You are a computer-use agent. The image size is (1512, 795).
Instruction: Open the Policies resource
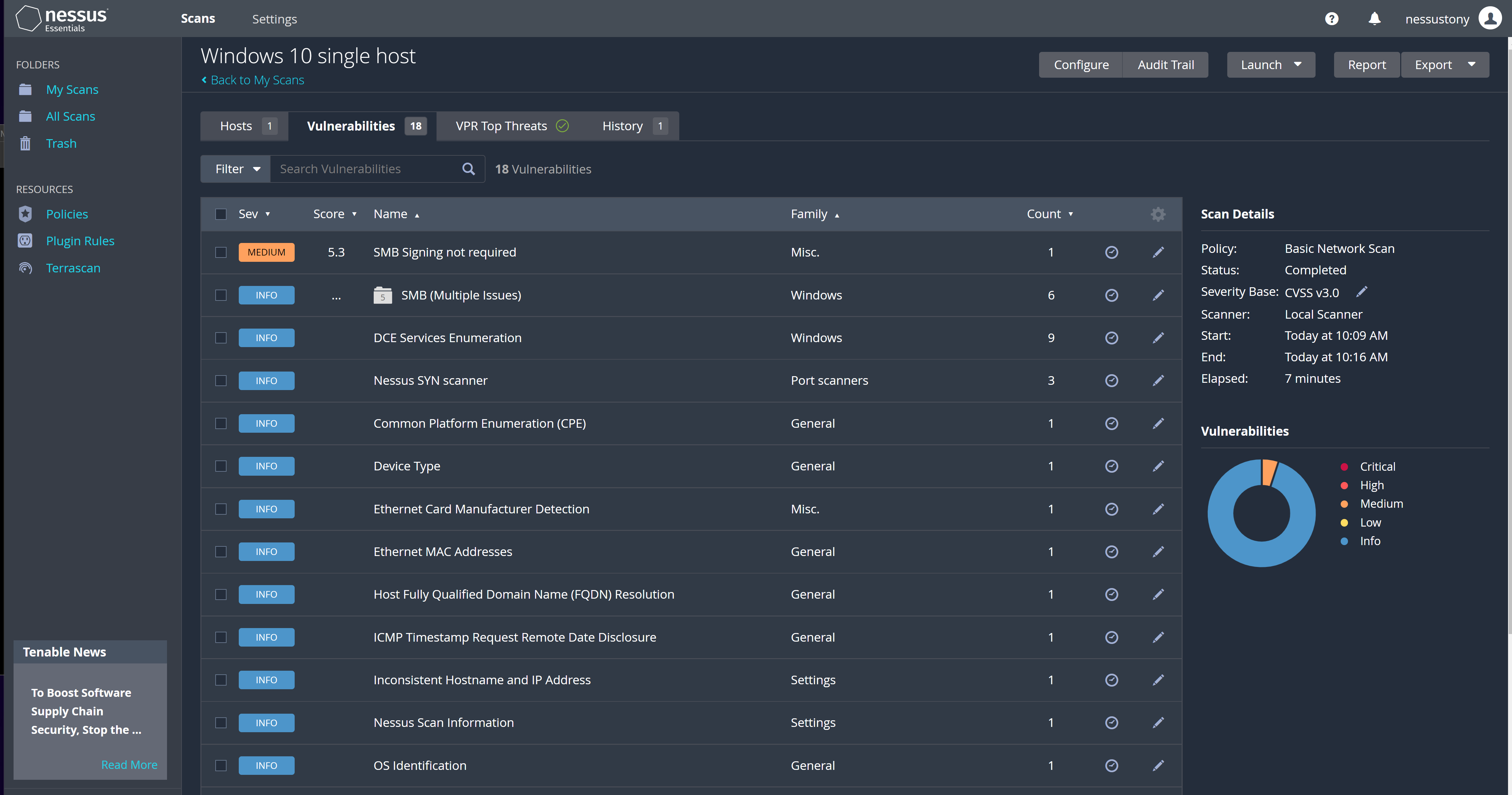click(66, 214)
